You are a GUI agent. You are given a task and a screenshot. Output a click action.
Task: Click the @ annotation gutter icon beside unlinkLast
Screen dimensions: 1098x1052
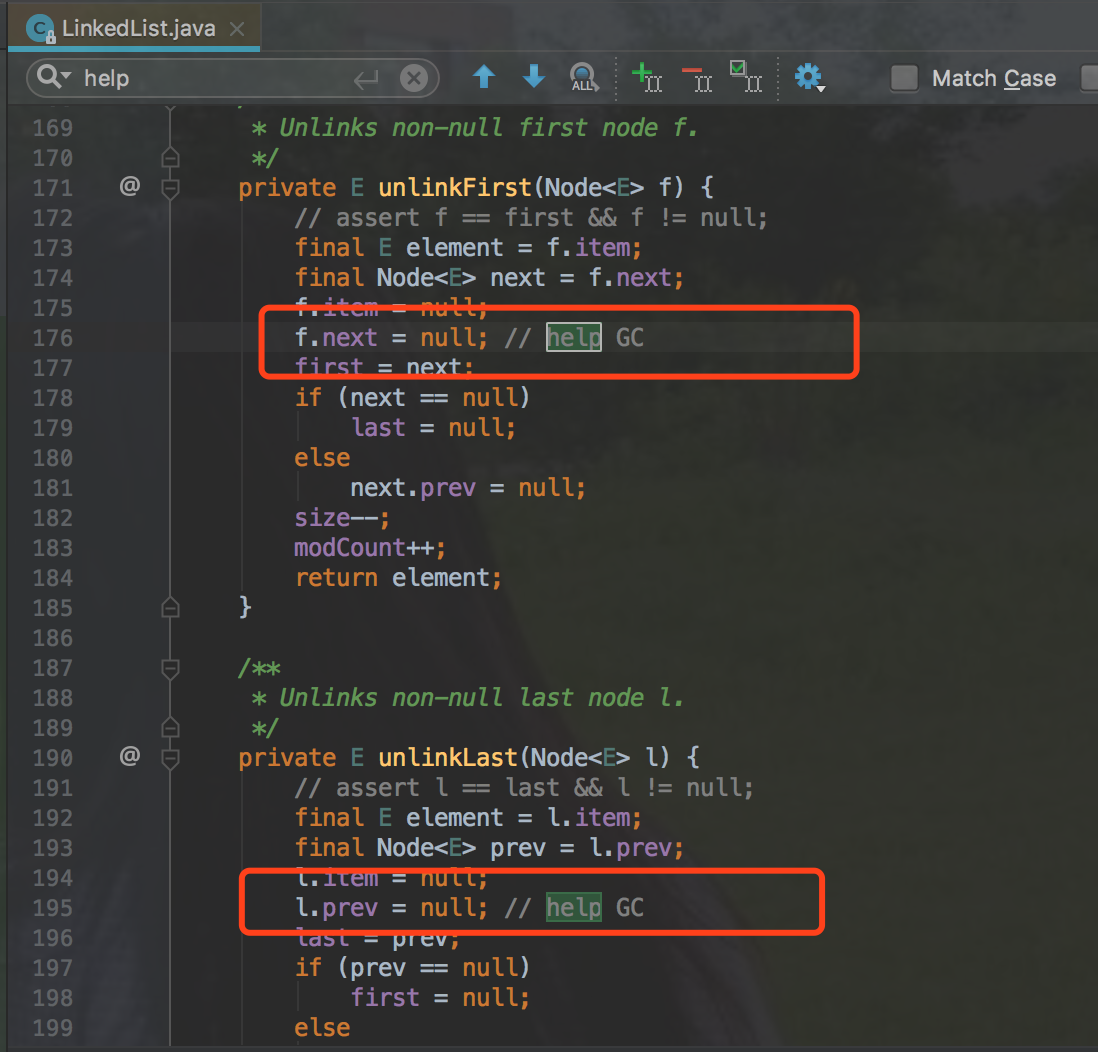130,757
